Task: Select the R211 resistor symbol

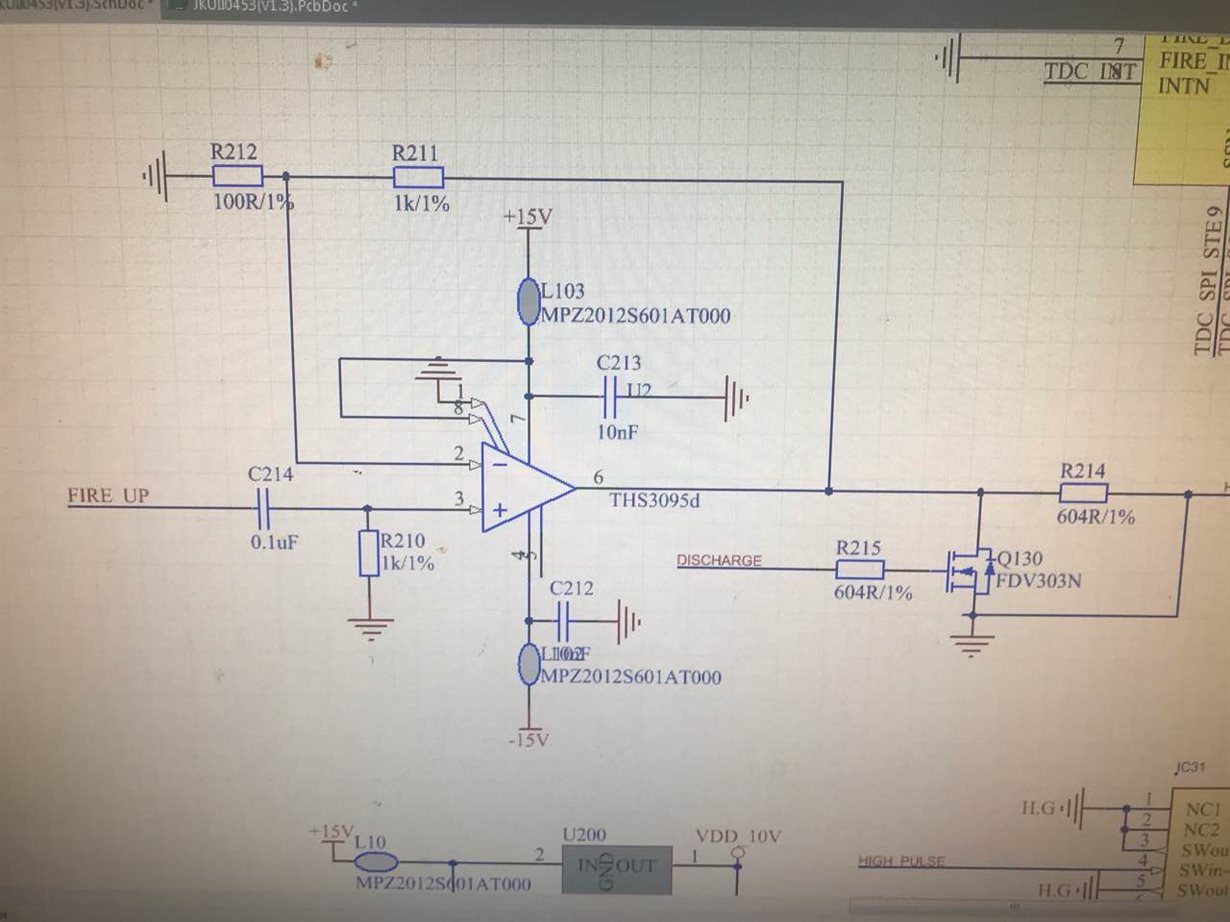Action: (419, 177)
